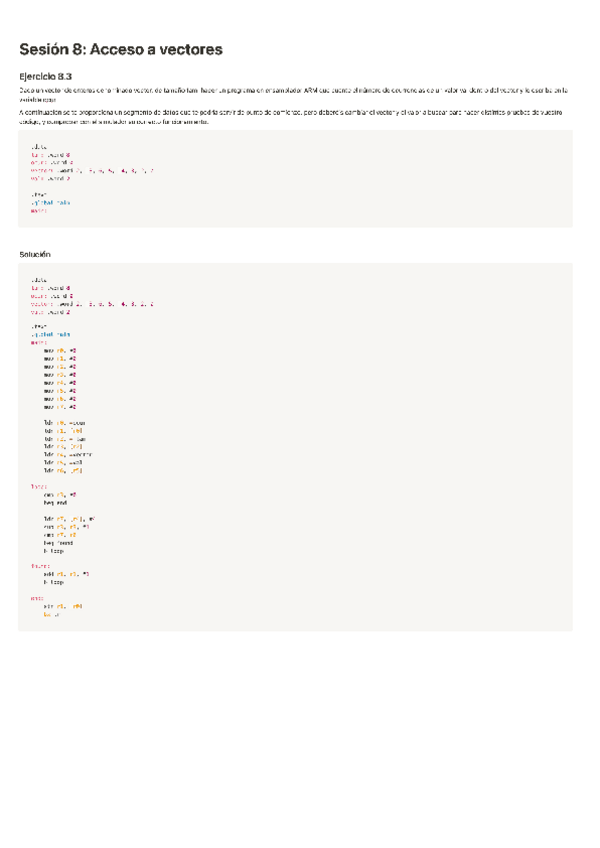Click the ".data" line in the first code block
This screenshot has width=600, height=848.
[39, 146]
